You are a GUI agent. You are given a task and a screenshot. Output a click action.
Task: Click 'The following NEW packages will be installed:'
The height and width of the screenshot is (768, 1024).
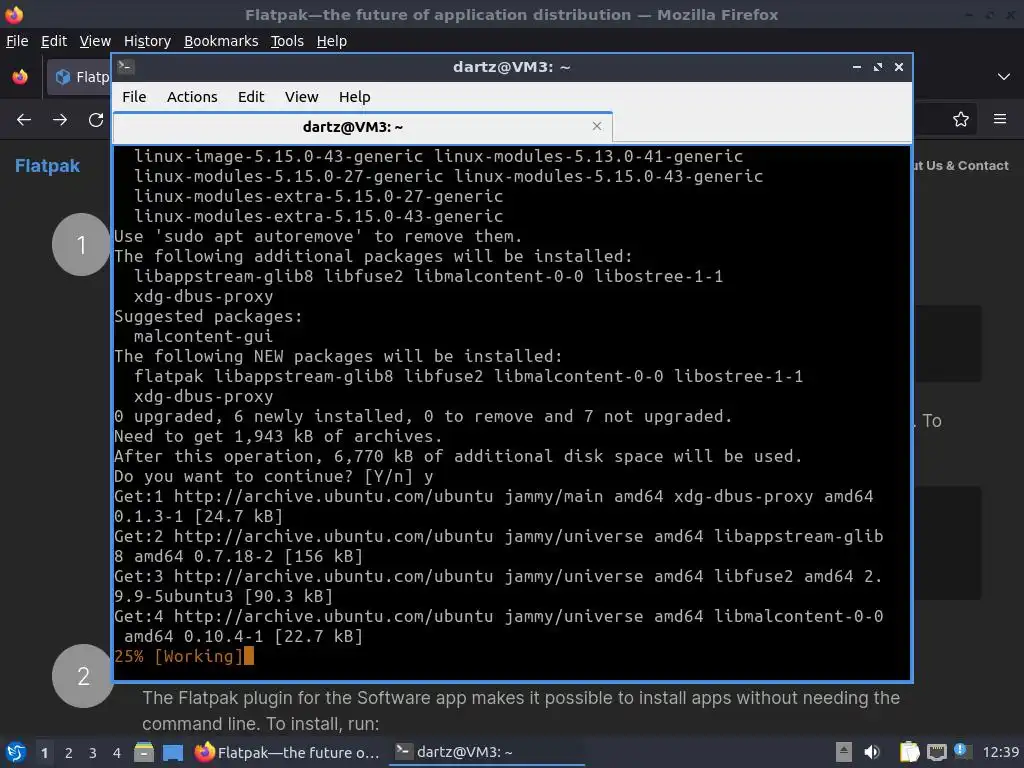tap(338, 356)
